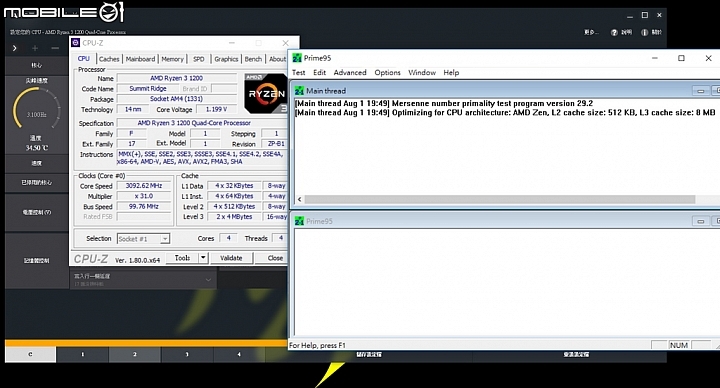
Task: Click the minus icon in Ryzen Master
Action: click(55, 48)
